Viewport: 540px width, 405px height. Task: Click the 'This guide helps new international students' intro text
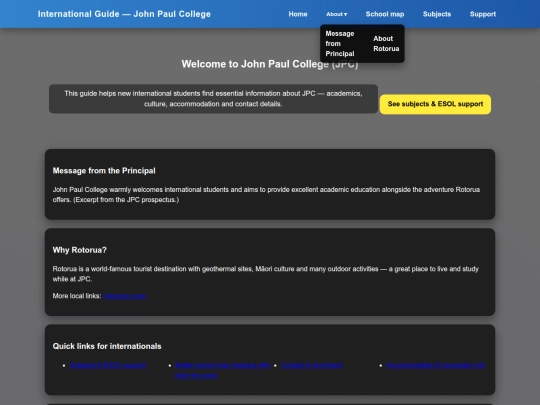point(213,99)
